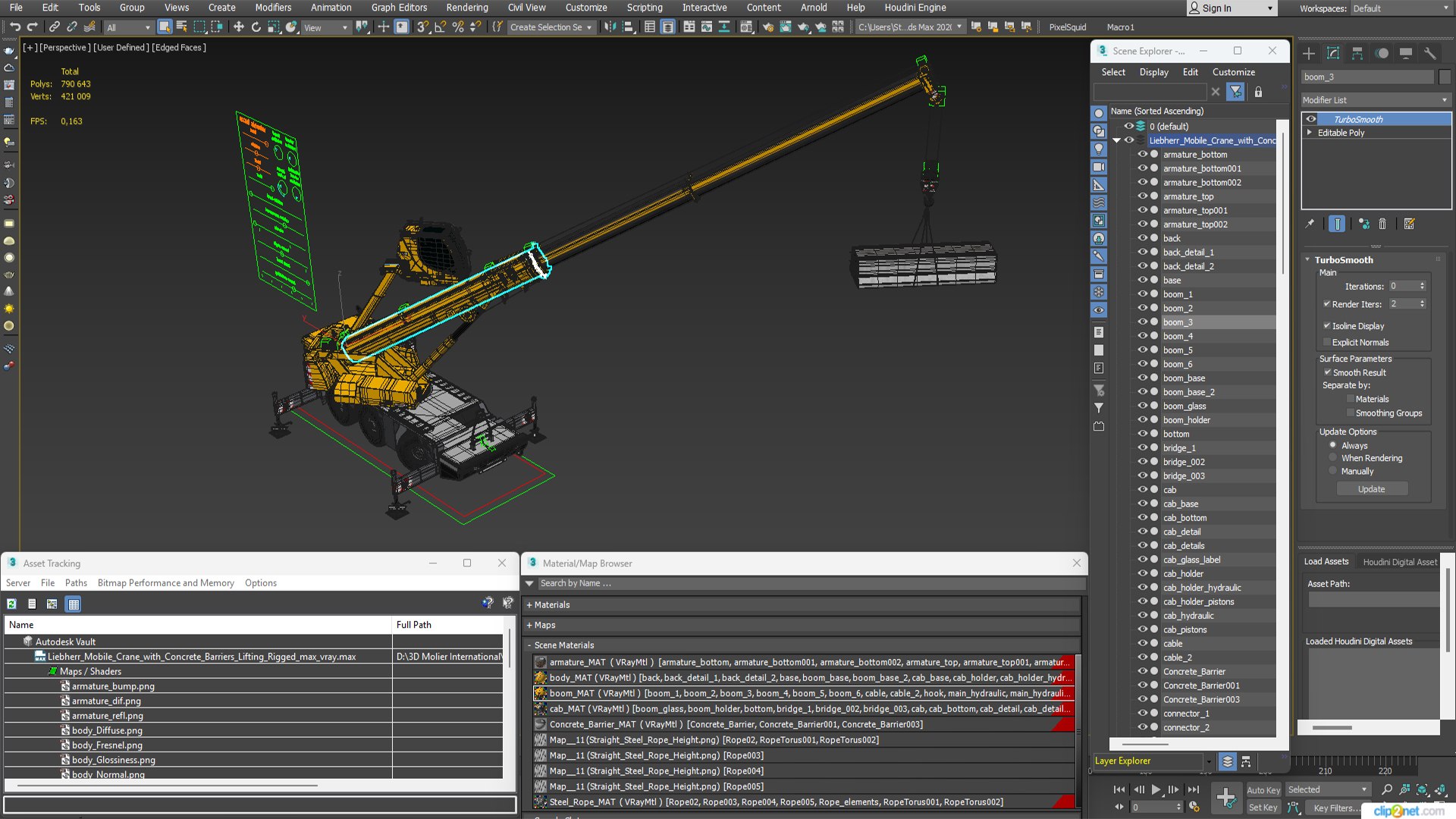Activate the Select and Scale tool
Image resolution: width=1456 pixels, height=819 pixels.
click(x=274, y=27)
